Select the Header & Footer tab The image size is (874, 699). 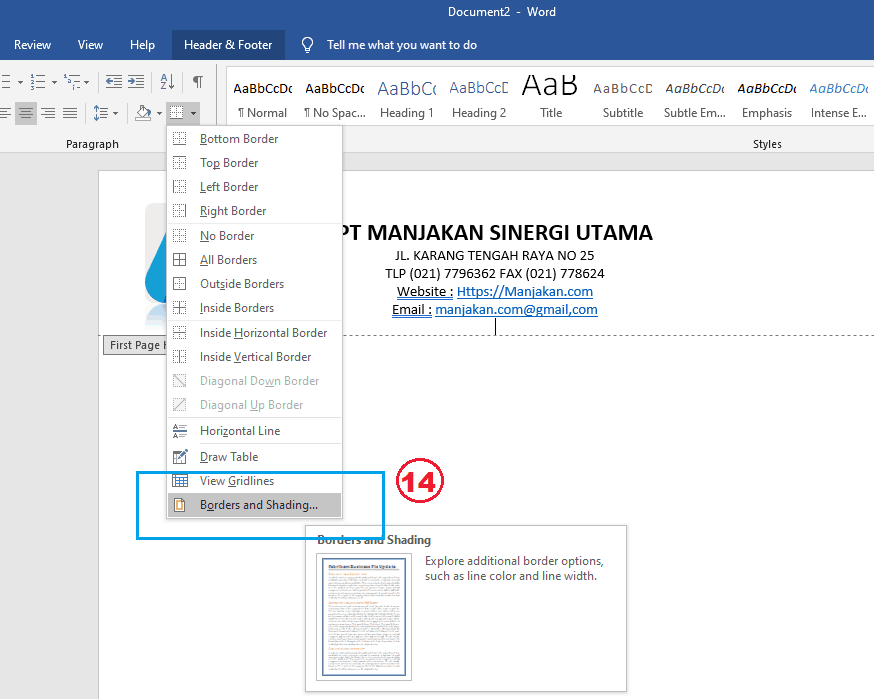[228, 45]
